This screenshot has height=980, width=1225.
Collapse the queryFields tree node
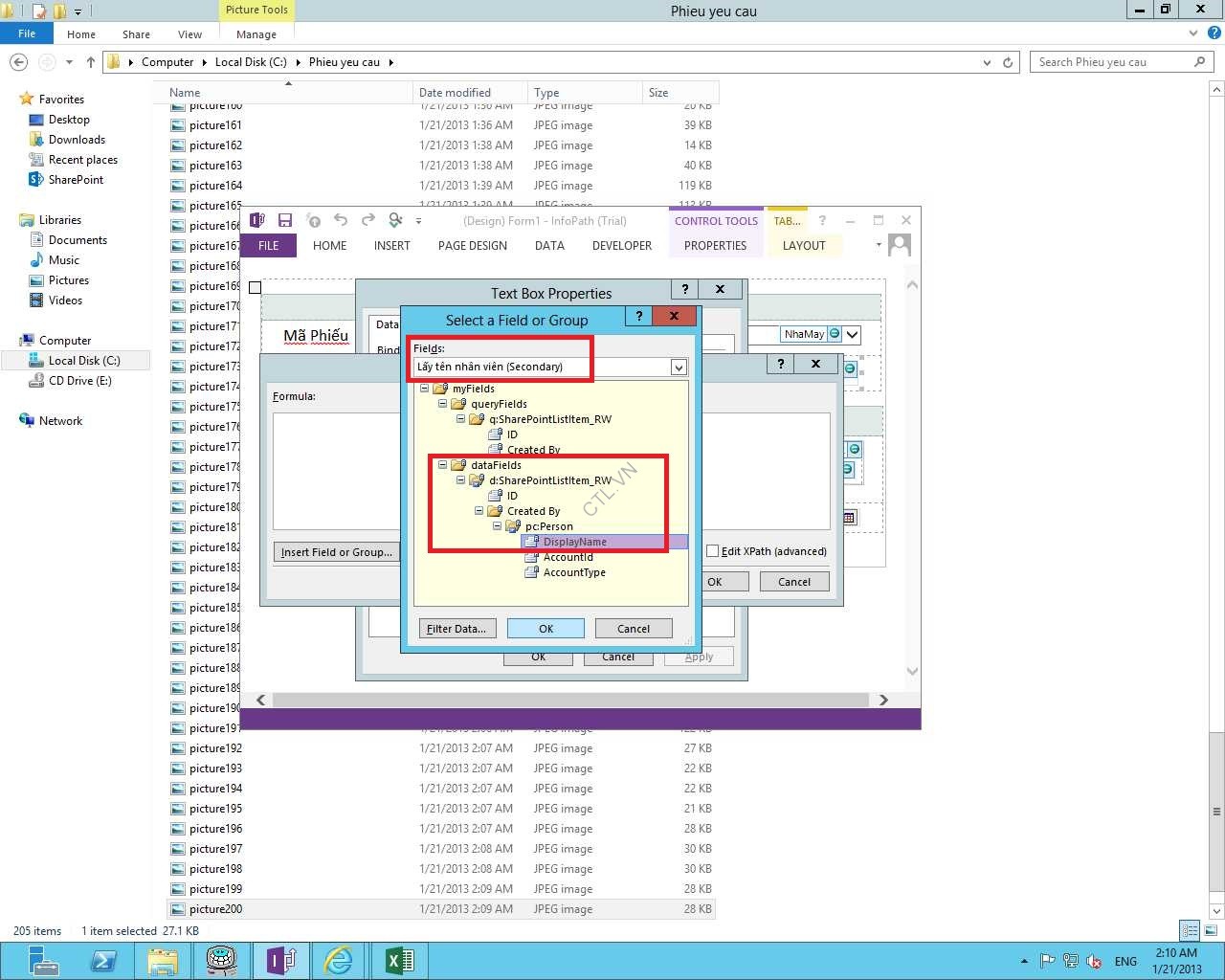(x=442, y=404)
